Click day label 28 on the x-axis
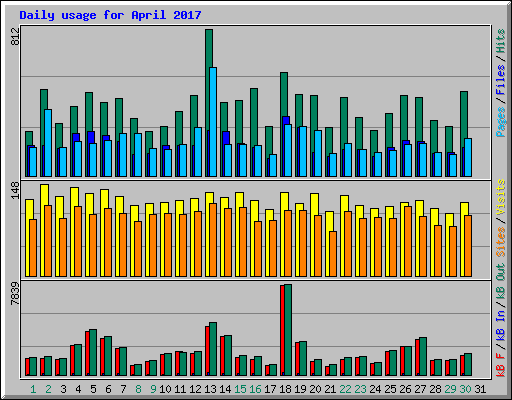The image size is (512, 400). click(435, 389)
